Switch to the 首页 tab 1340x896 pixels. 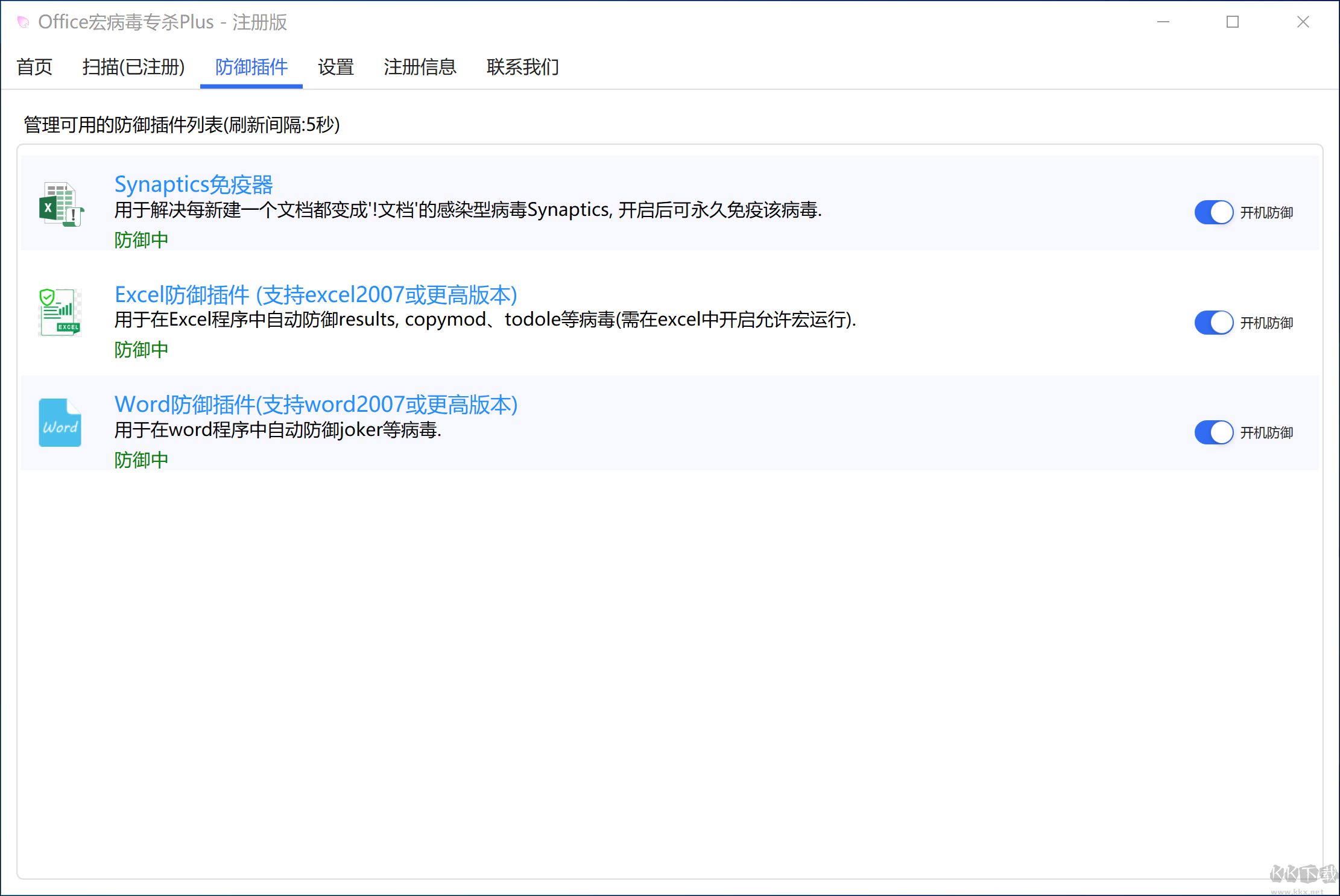(x=34, y=68)
